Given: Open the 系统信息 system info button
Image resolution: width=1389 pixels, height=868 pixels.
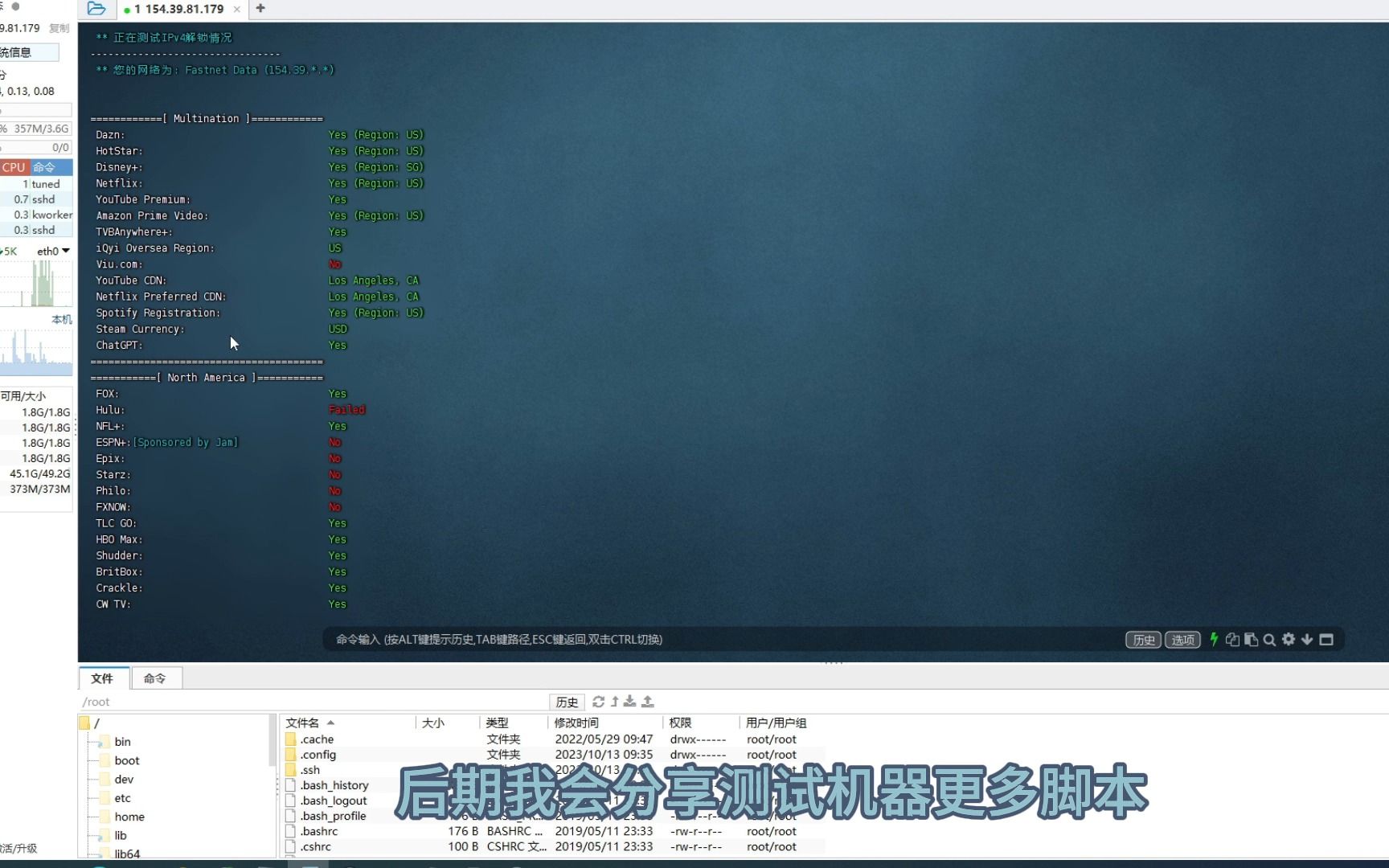Looking at the screenshot, I should (29, 52).
